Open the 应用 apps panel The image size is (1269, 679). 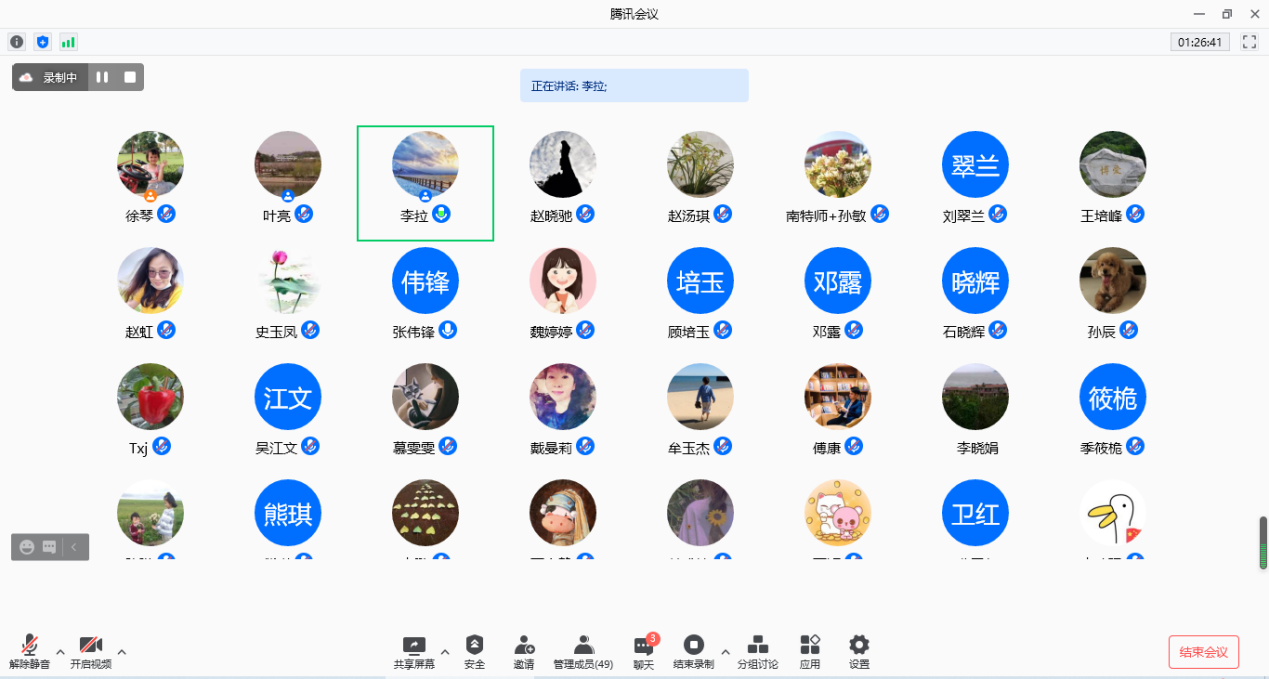pos(809,651)
